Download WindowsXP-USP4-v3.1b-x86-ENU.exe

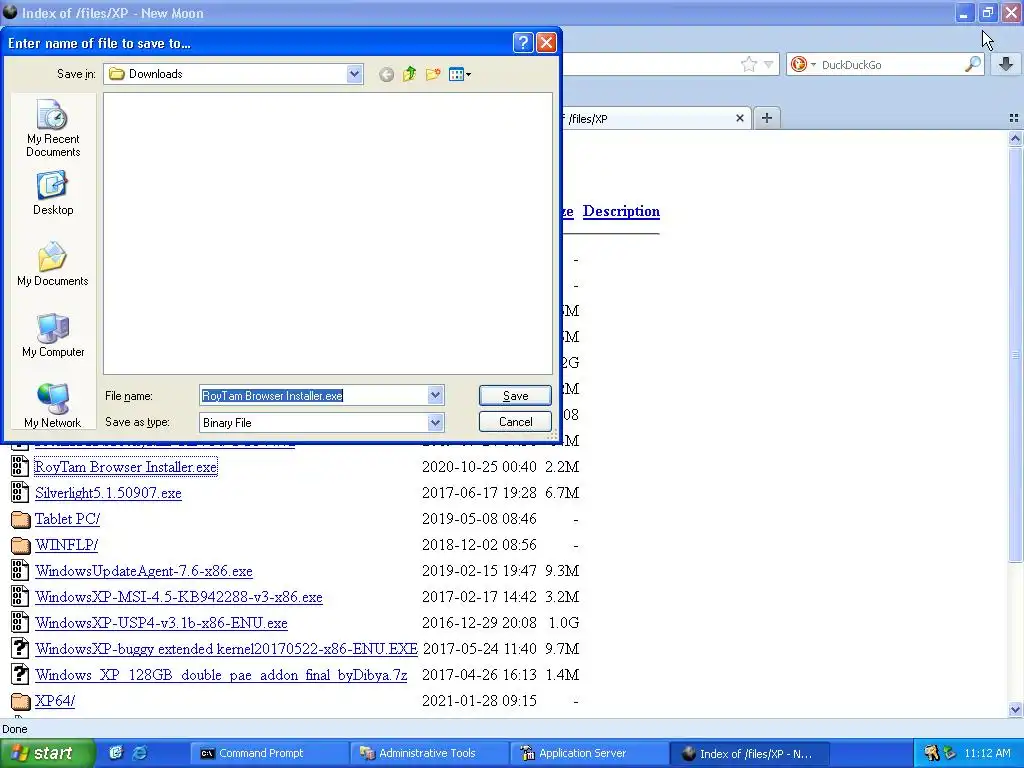(x=161, y=623)
